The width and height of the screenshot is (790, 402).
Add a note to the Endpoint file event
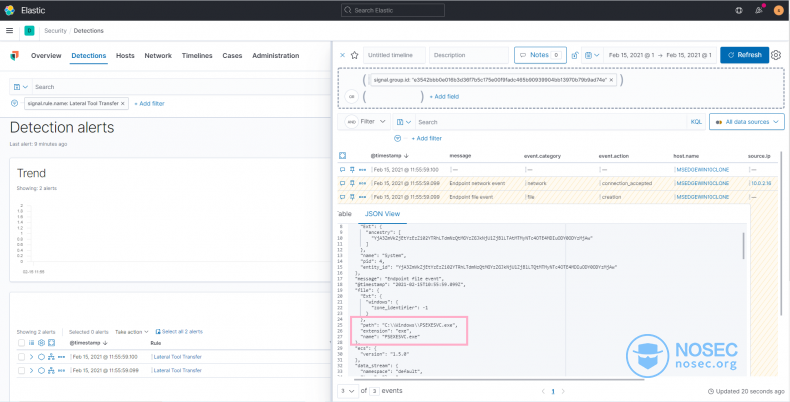(x=343, y=197)
